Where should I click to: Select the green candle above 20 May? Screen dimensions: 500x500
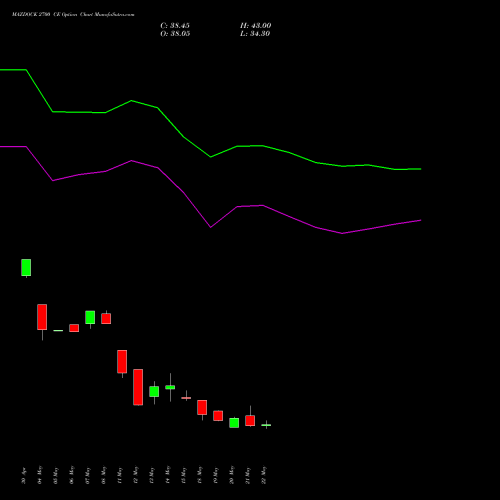(234, 423)
